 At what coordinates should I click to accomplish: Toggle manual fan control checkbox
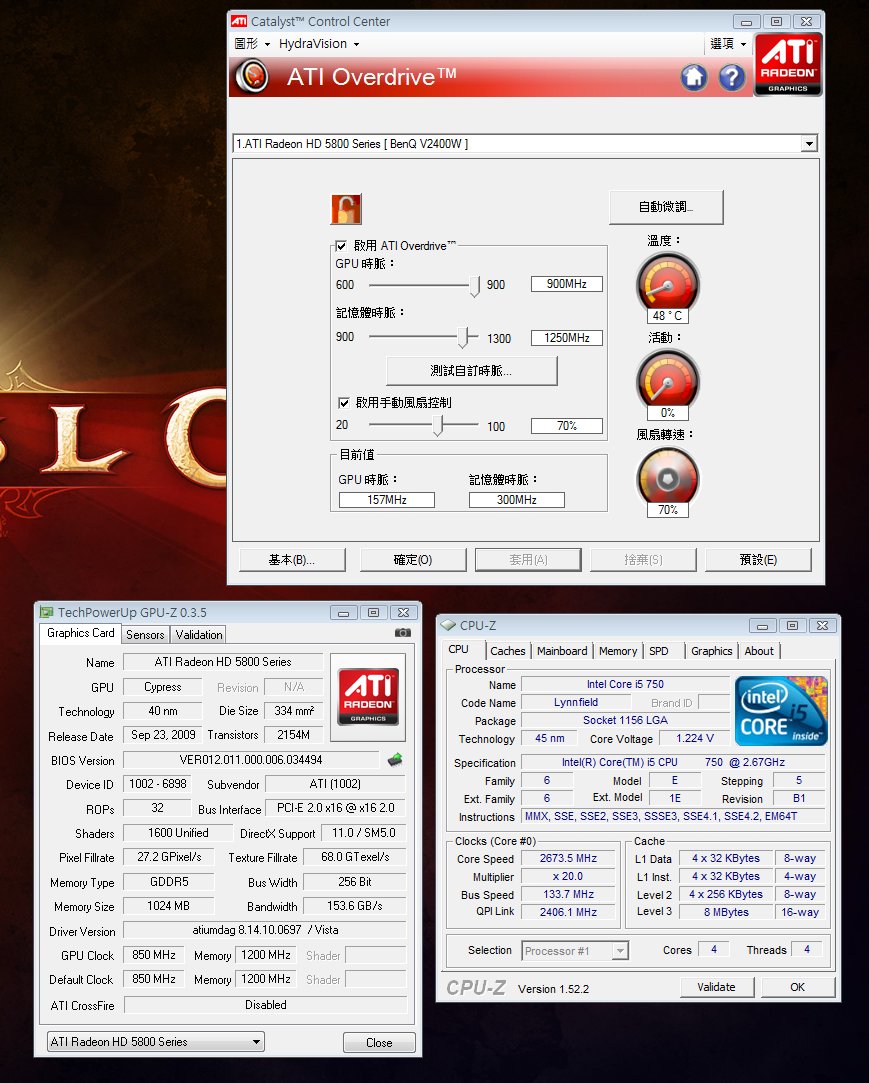pyautogui.click(x=343, y=403)
